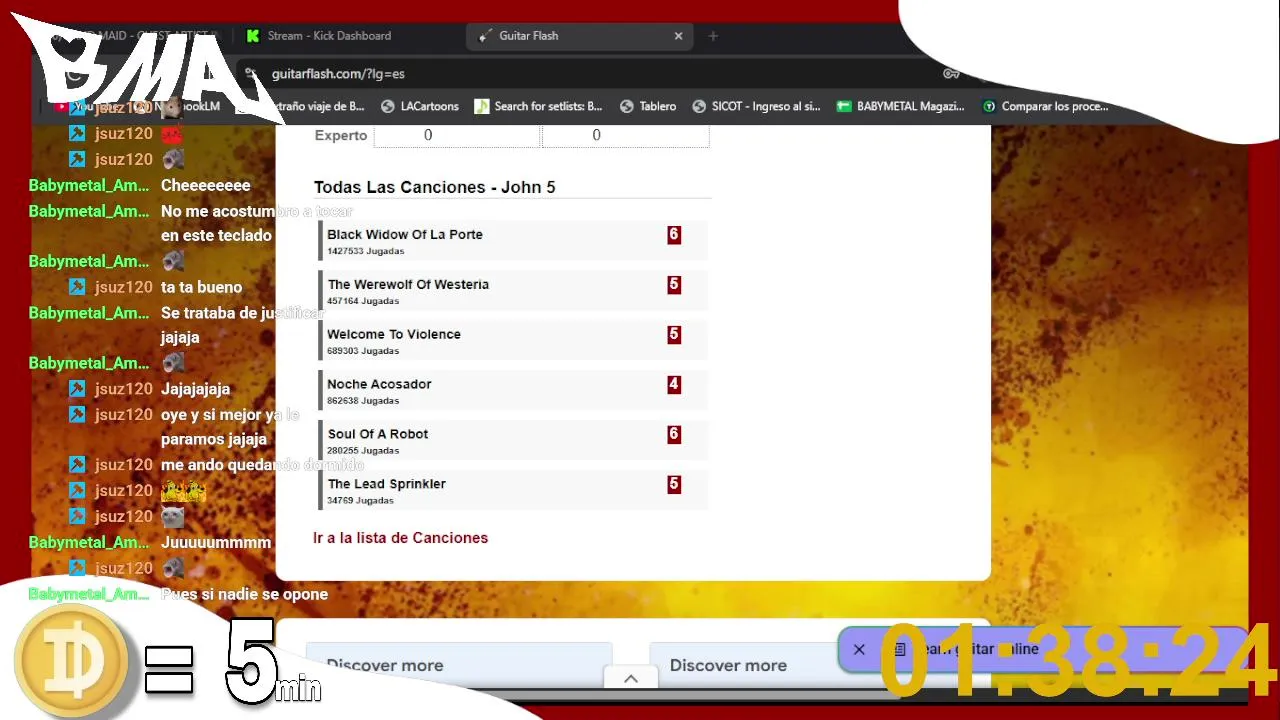Click the Kick logo favicon on the tab

click(253, 36)
